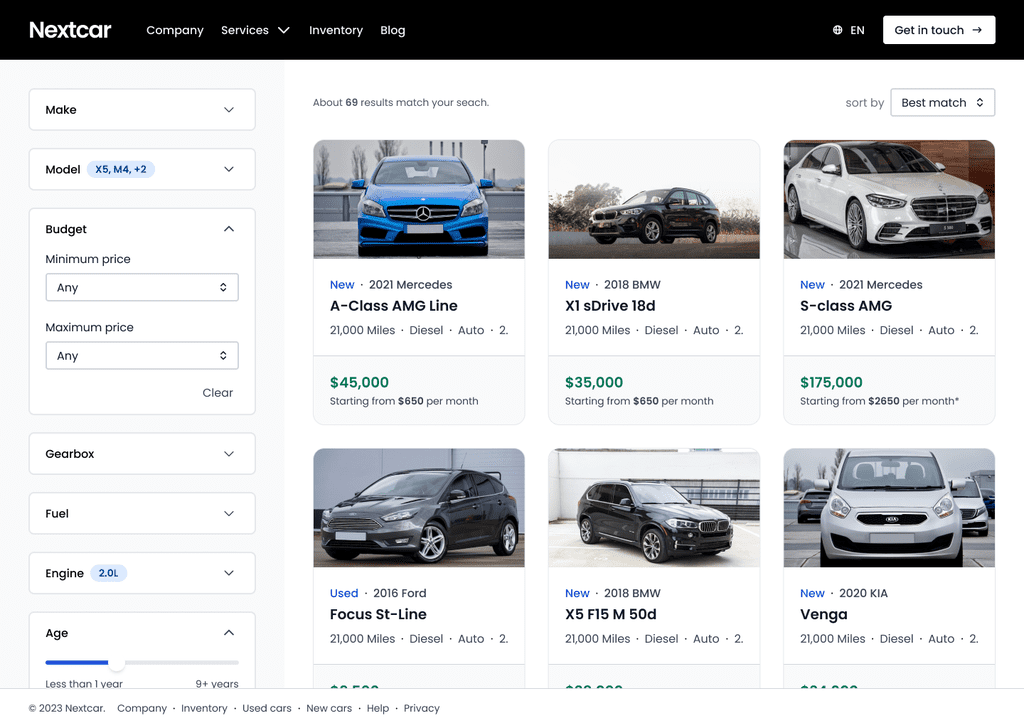
Task: Open the A-Class AMG Line title
Action: tap(393, 306)
